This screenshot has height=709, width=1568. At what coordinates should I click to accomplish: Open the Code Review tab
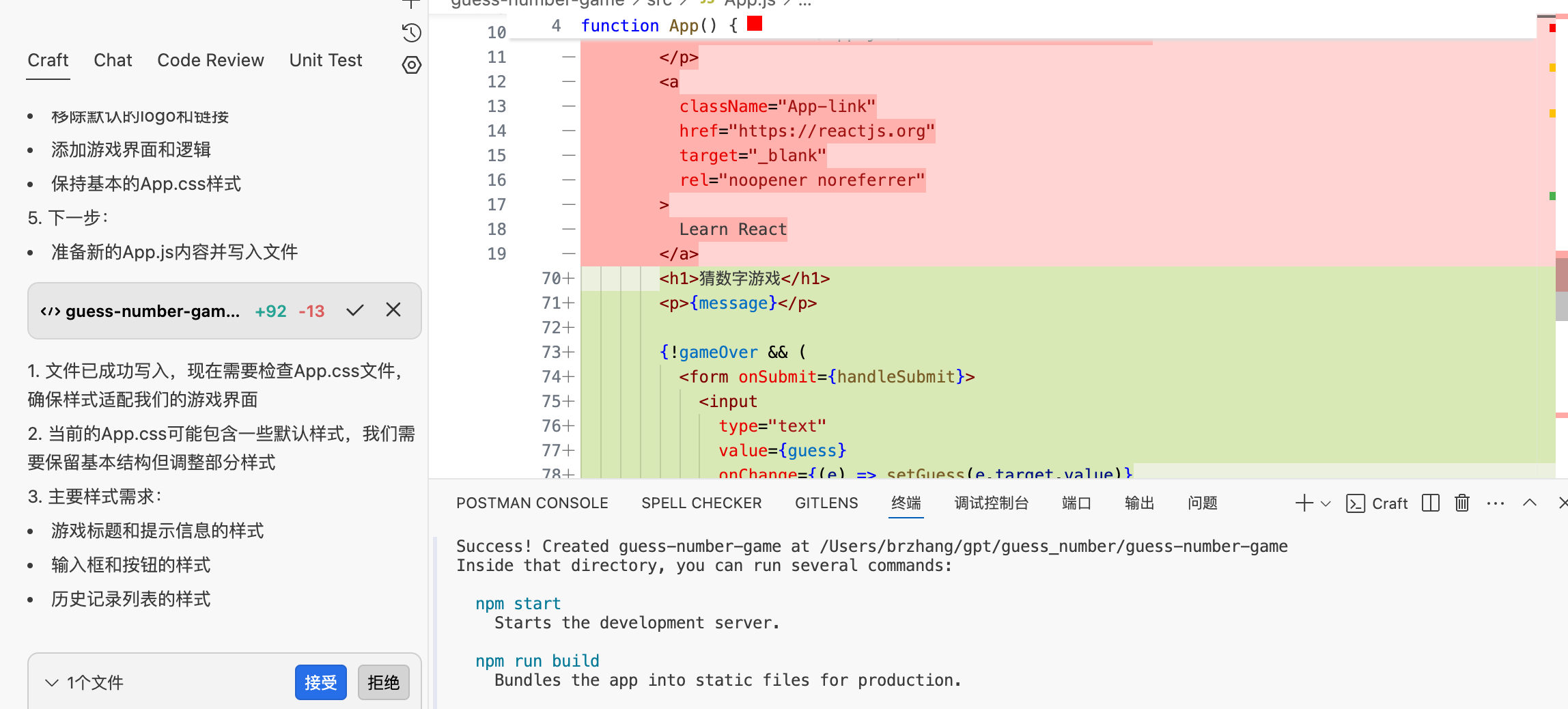[210, 60]
